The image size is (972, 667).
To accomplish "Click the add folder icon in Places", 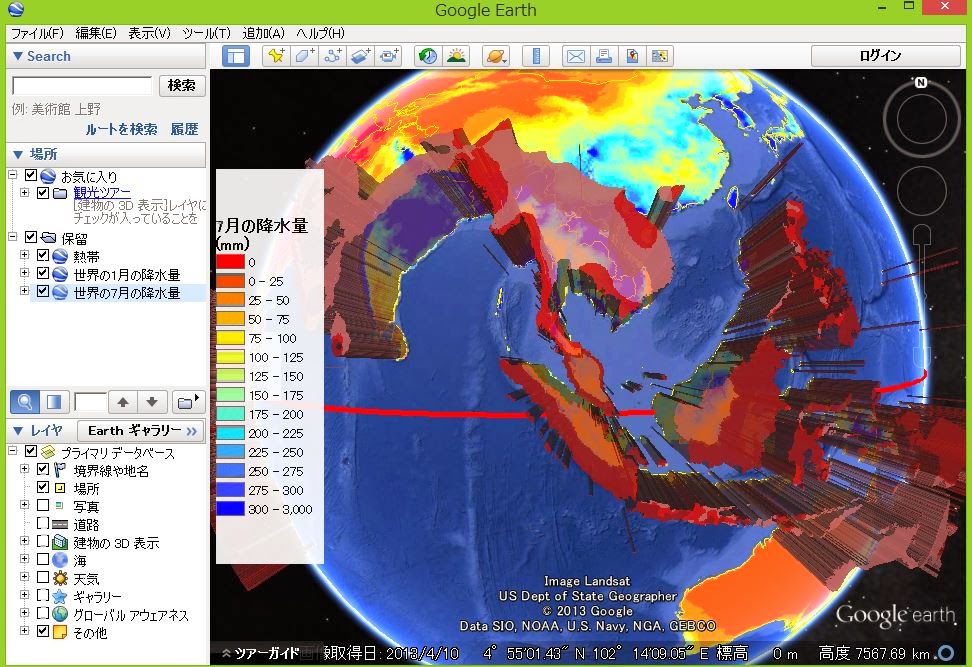I will tap(187, 402).
